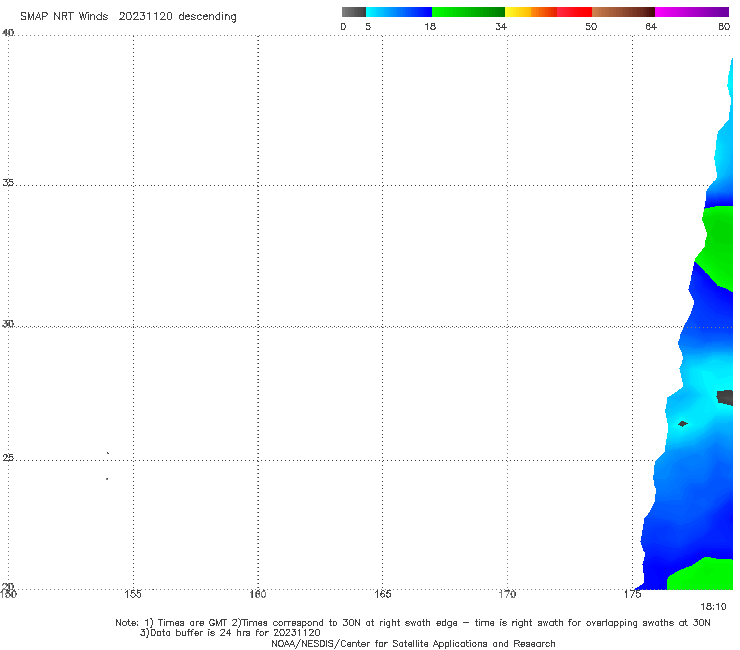Click the small dark gray diamond patch in the swath
The image size is (740, 650).
point(682,424)
